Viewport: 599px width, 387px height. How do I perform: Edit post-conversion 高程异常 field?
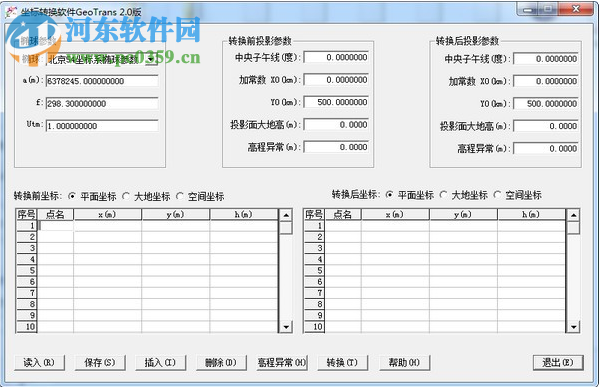click(x=546, y=149)
